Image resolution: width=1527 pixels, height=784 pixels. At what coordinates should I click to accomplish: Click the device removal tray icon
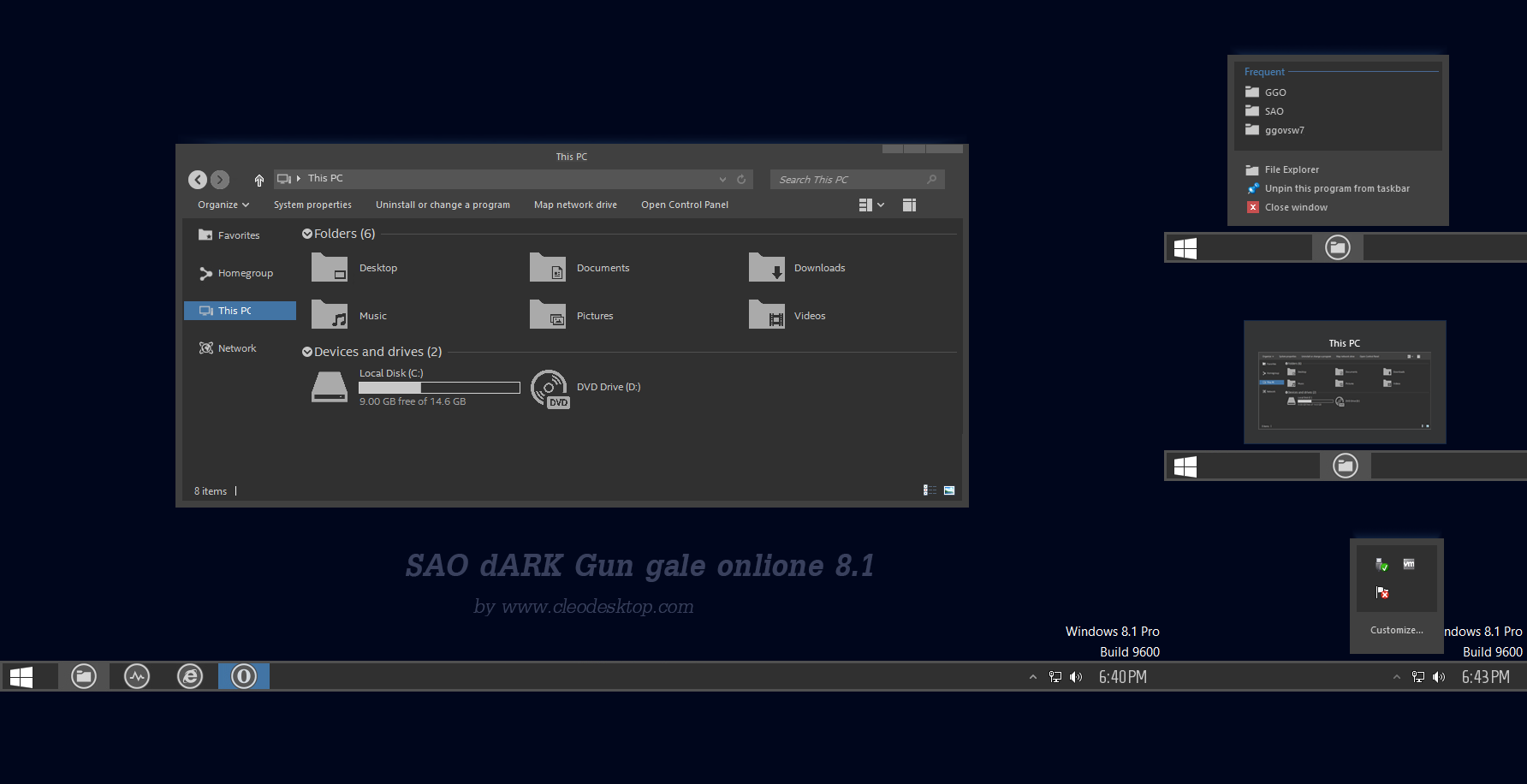click(x=1381, y=565)
